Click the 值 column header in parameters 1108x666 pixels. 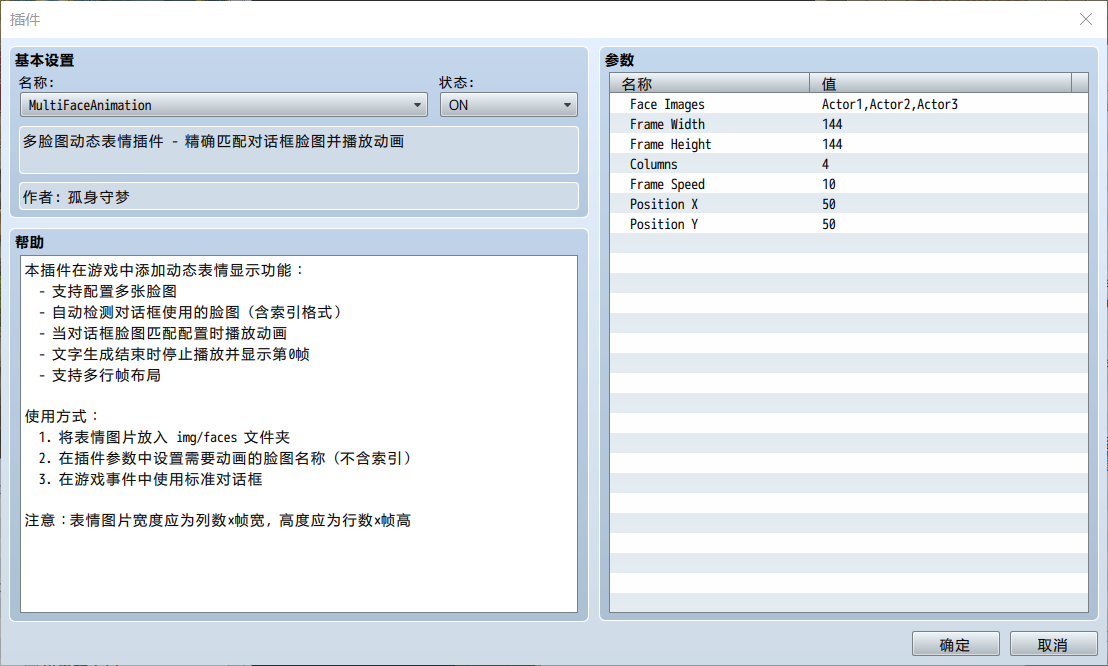click(941, 83)
